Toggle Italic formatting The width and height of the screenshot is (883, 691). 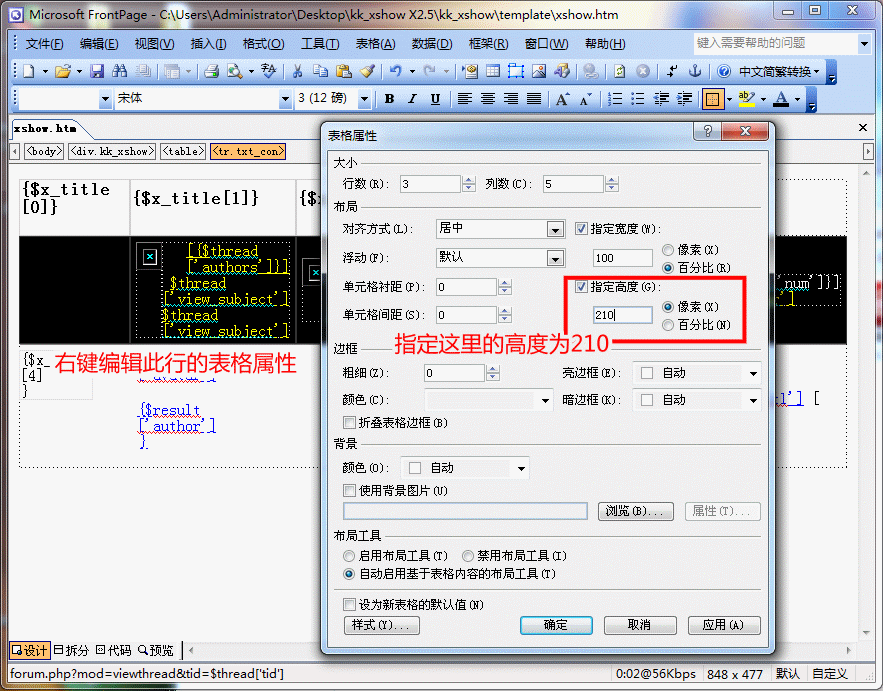click(x=412, y=99)
